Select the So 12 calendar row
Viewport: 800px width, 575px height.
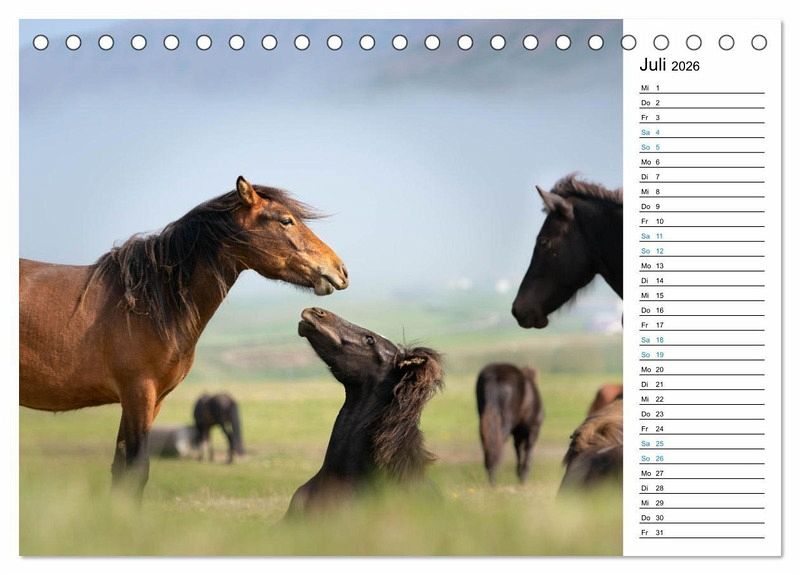point(700,251)
